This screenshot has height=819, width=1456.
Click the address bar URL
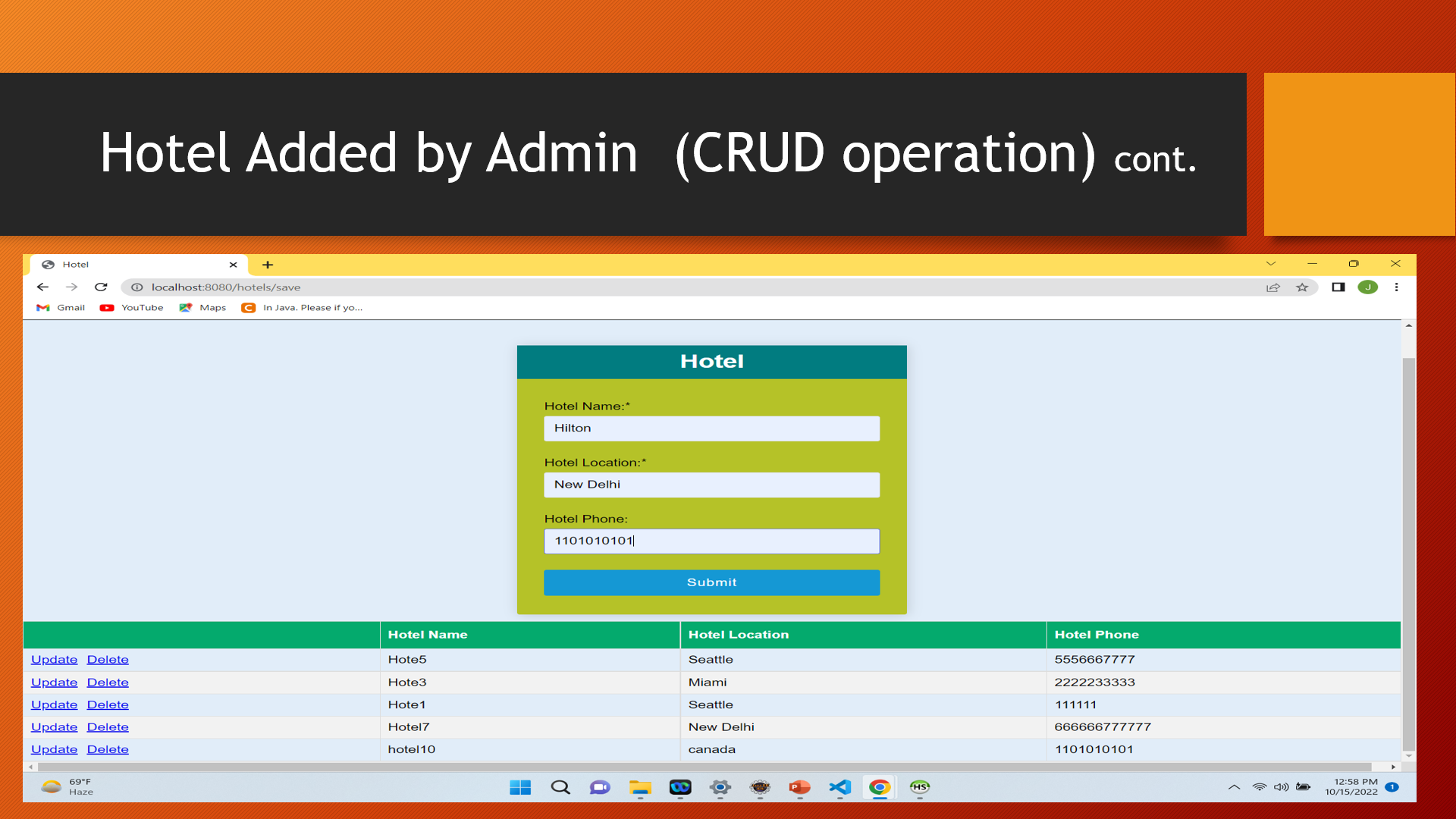[x=226, y=287]
